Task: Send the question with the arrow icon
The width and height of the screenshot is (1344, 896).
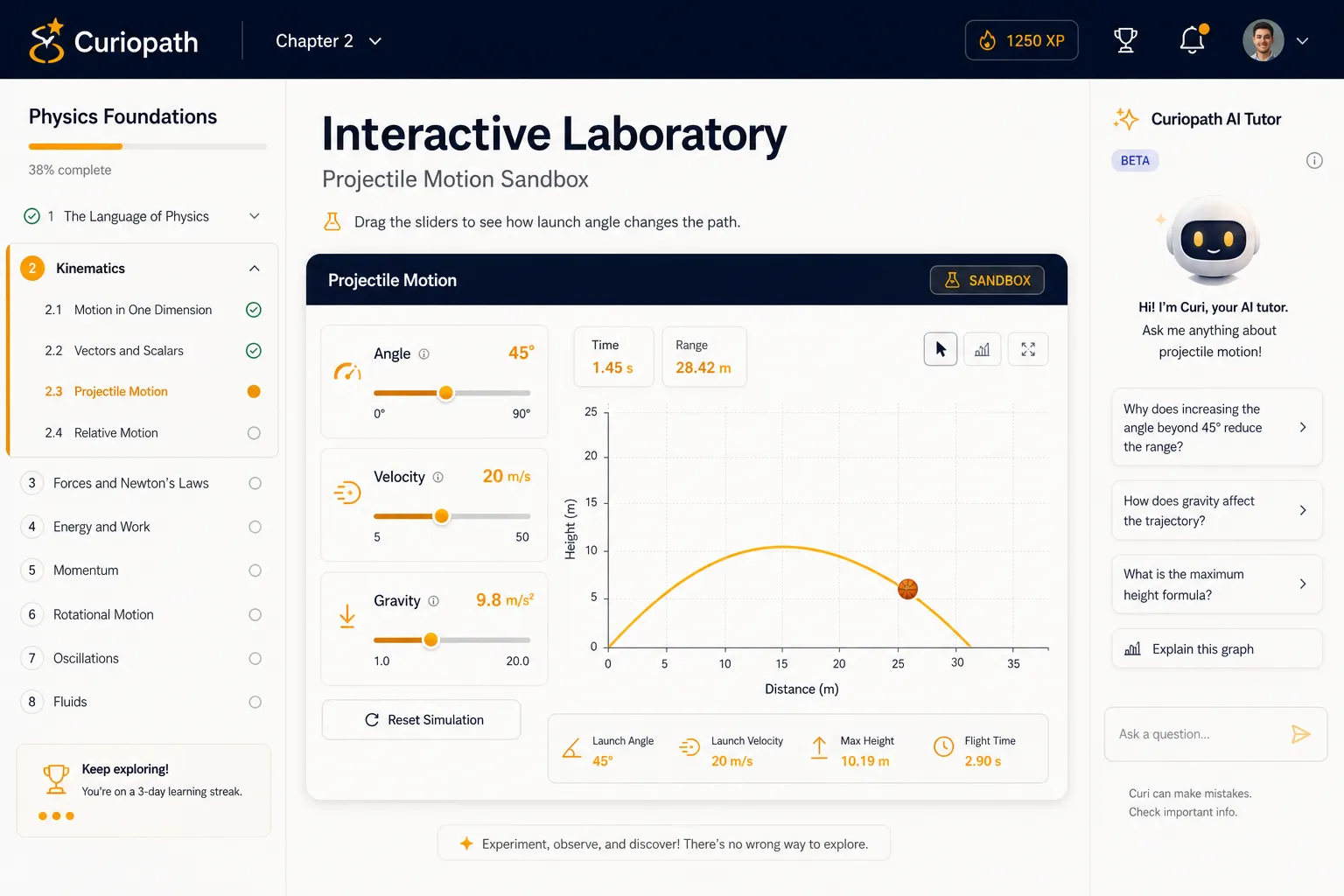Action: (1301, 734)
